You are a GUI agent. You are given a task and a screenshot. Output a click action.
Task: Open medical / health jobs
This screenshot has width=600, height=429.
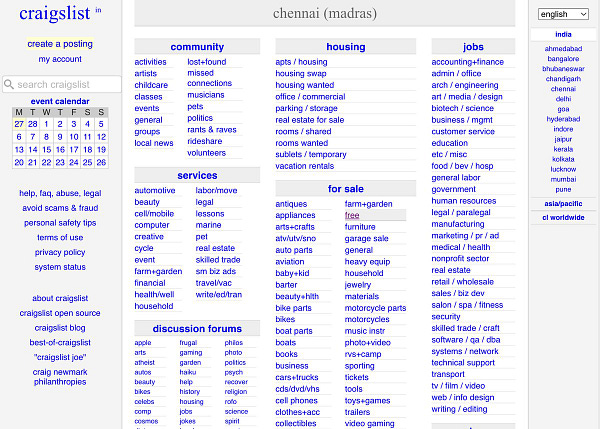click(461, 247)
